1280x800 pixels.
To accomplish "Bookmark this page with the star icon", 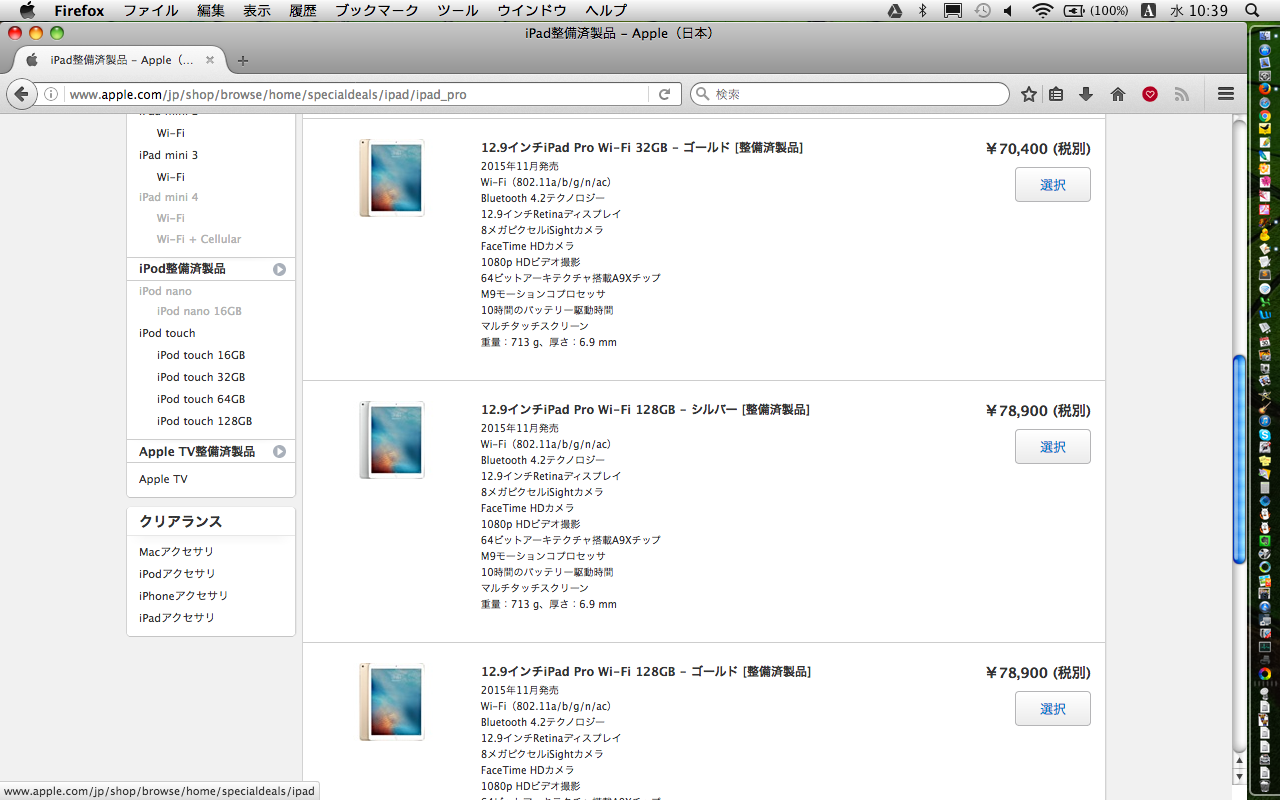I will pyautogui.click(x=1029, y=94).
